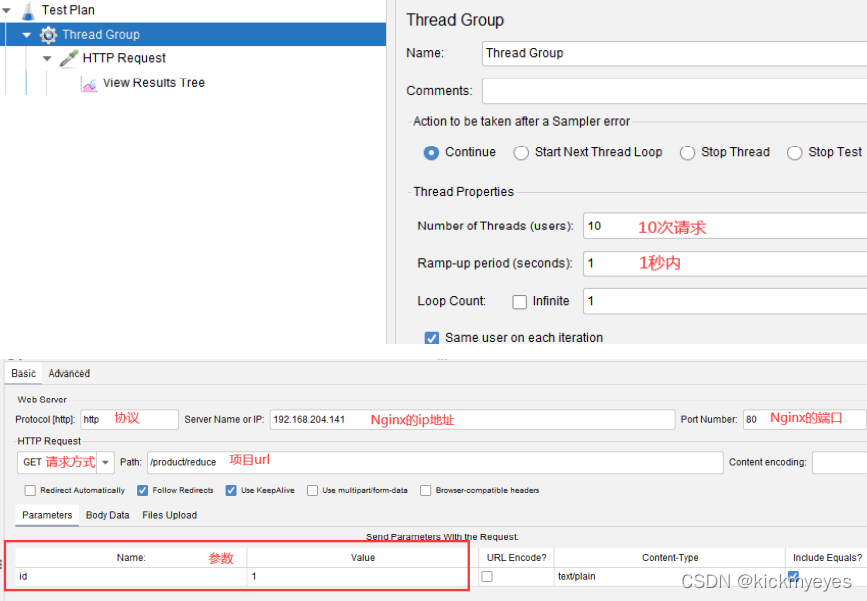Image resolution: width=867 pixels, height=601 pixels.
Task: Select Thread Group tree row
Action: click(195, 34)
